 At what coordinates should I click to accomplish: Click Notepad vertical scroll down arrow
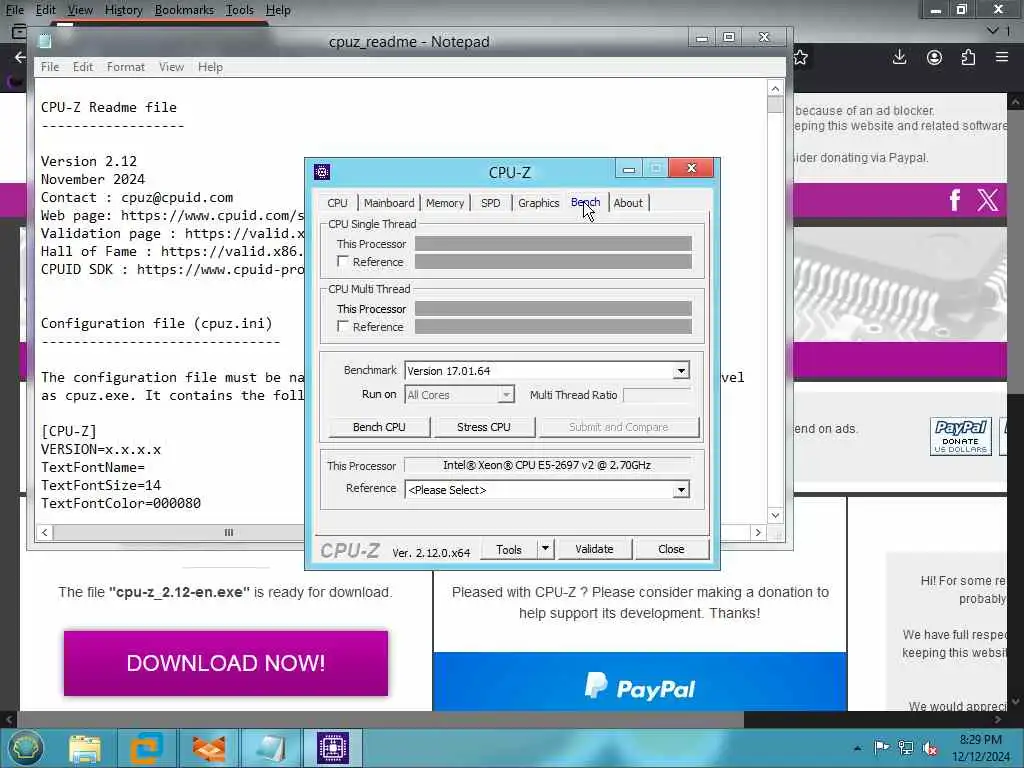pos(775,515)
